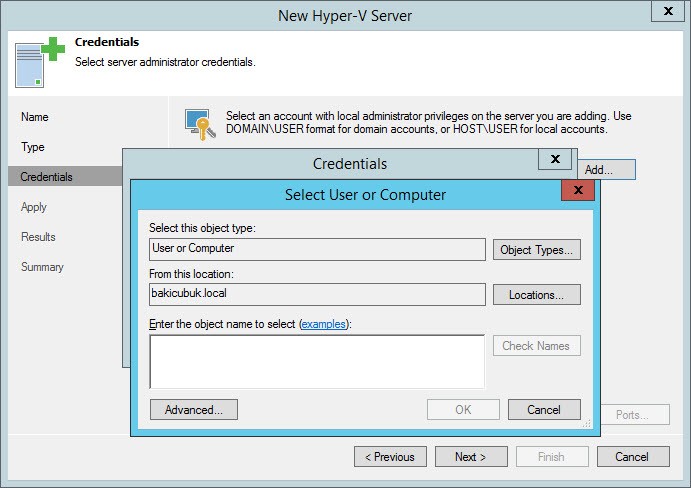The height and width of the screenshot is (488, 691).
Task: Close the Credentials dialog window
Action: (x=555, y=159)
